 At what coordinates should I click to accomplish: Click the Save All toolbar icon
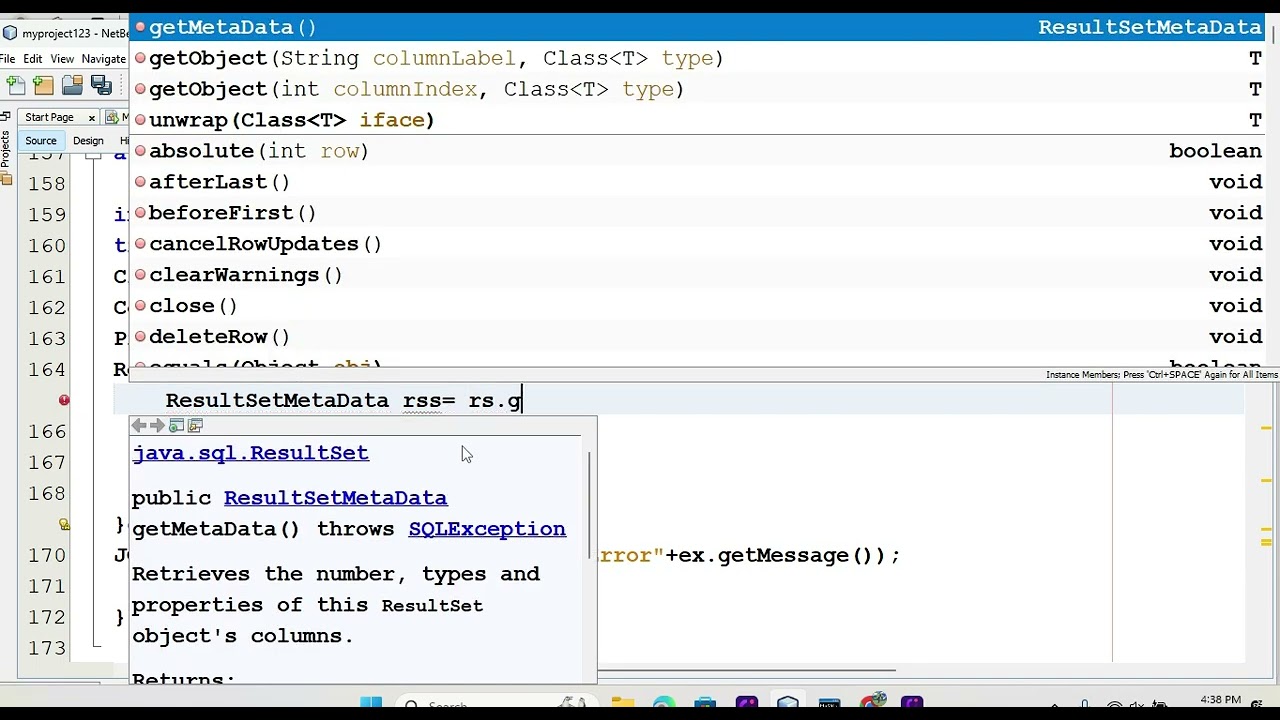(x=101, y=86)
